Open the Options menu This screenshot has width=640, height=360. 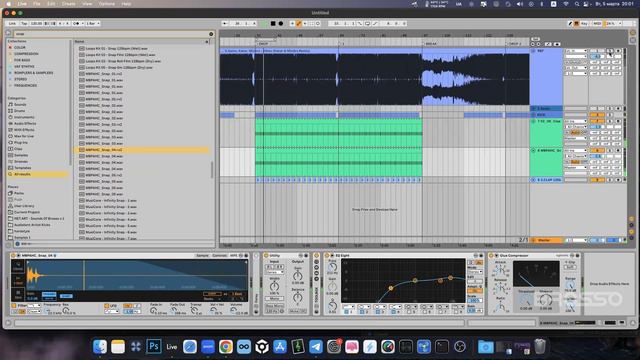click(x=107, y=4)
